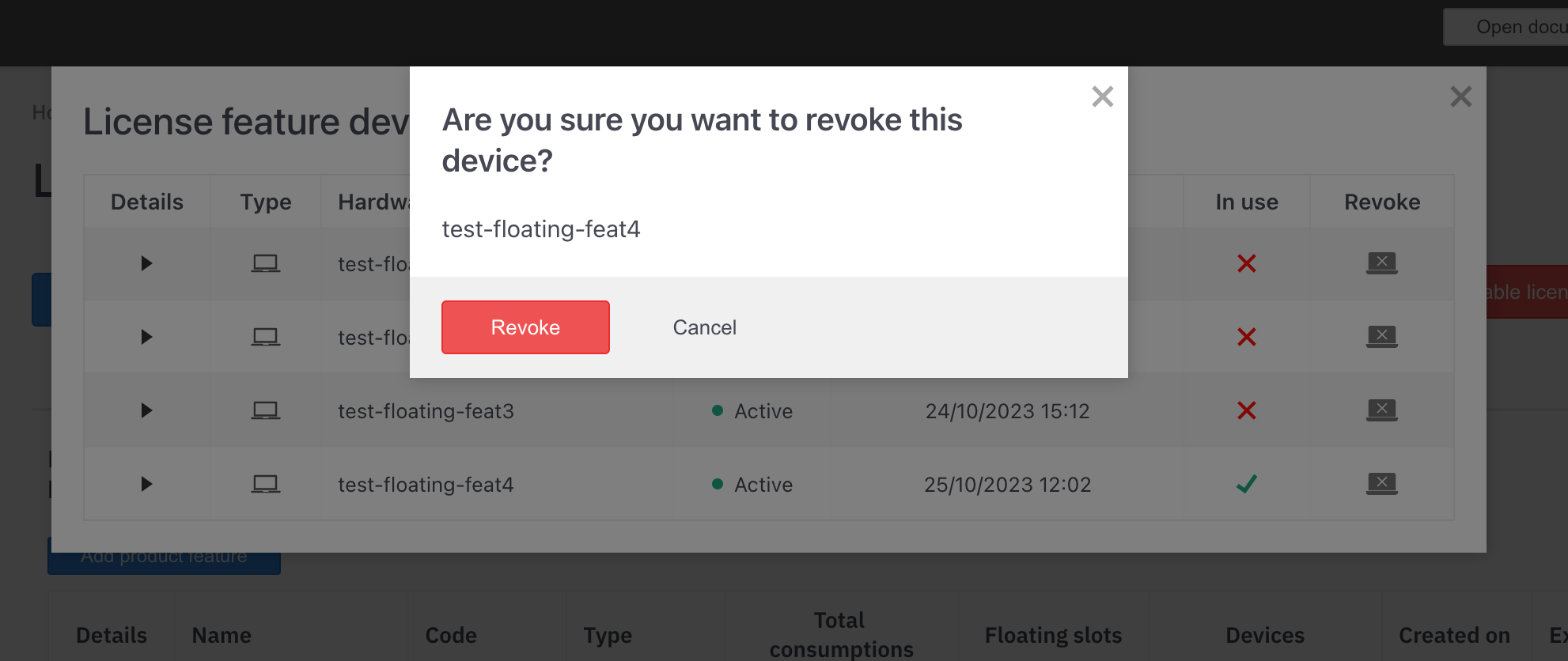
Task: Click laptop type icon for test-floating-feat3
Action: pos(266,410)
